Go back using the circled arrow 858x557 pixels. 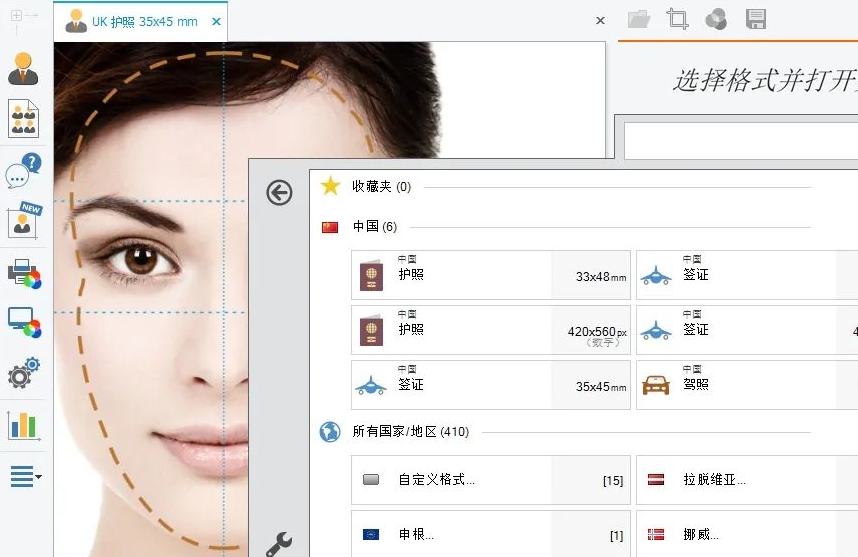pos(279,193)
